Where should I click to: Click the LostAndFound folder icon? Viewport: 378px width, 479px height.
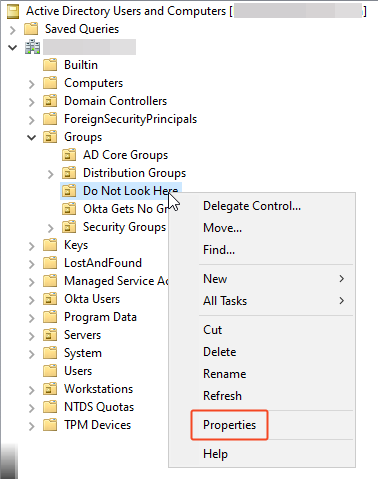(50, 263)
